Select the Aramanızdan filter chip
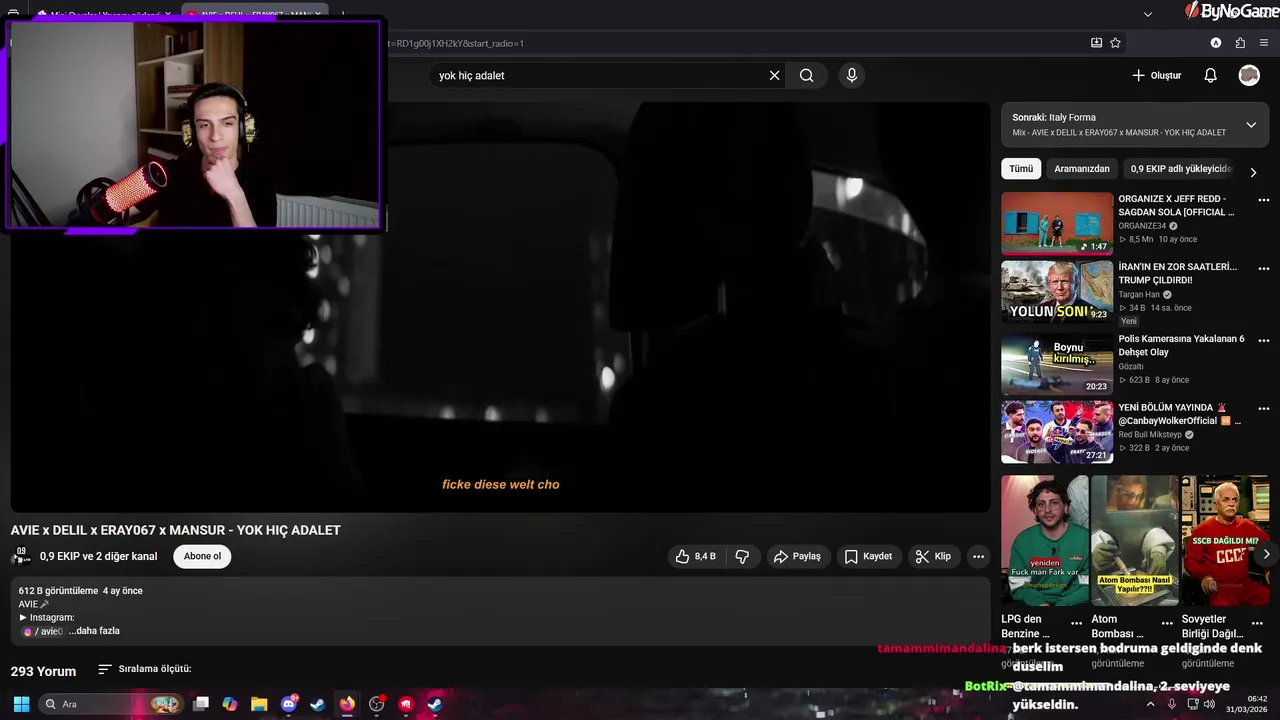 (1082, 169)
